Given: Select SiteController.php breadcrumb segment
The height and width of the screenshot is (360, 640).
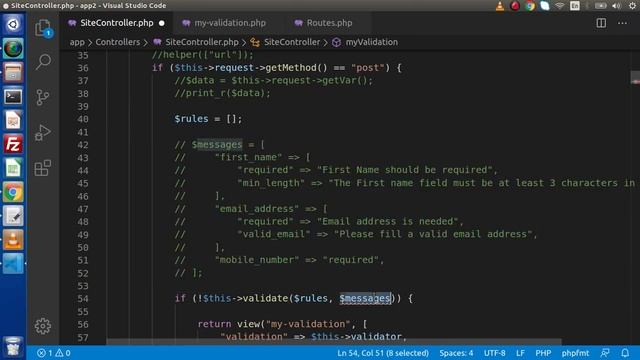Looking at the screenshot, I should (196, 42).
